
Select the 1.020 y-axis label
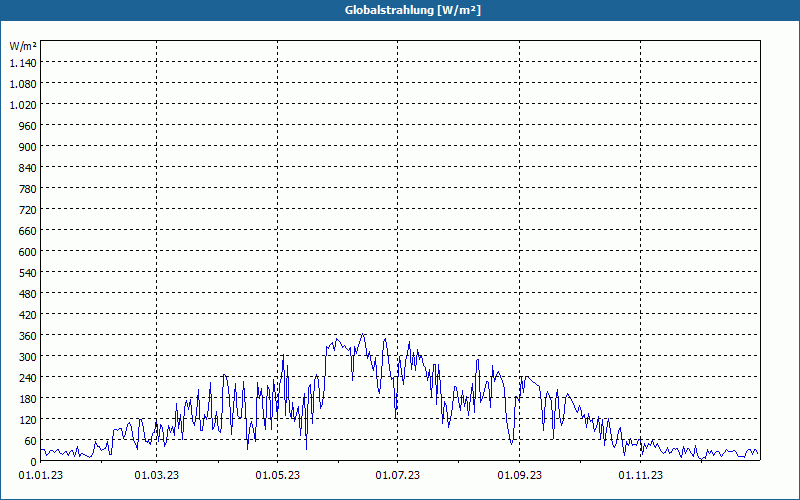(x=23, y=105)
